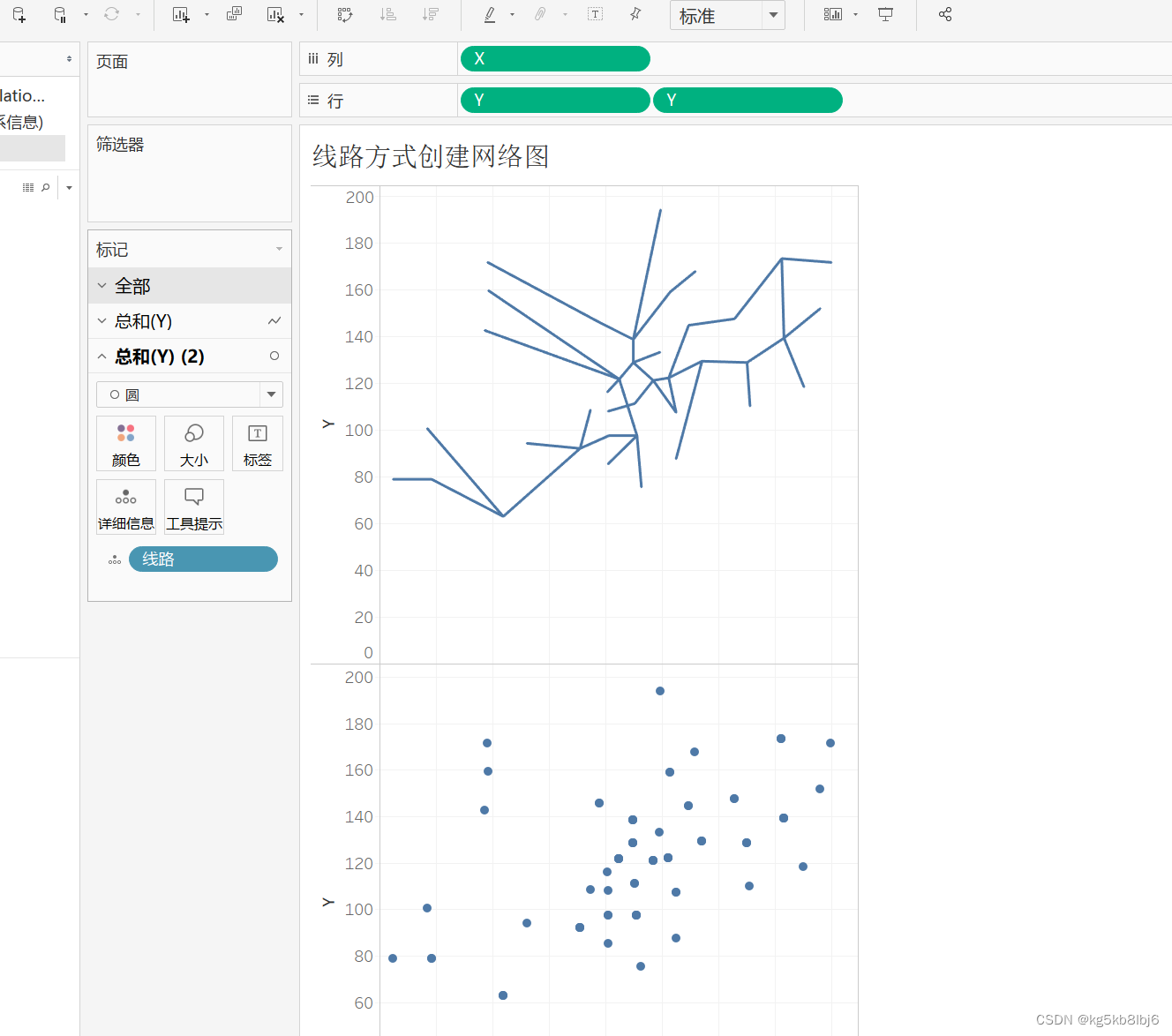Open the highlight dropdown arrow
The image size is (1172, 1036).
512,14
